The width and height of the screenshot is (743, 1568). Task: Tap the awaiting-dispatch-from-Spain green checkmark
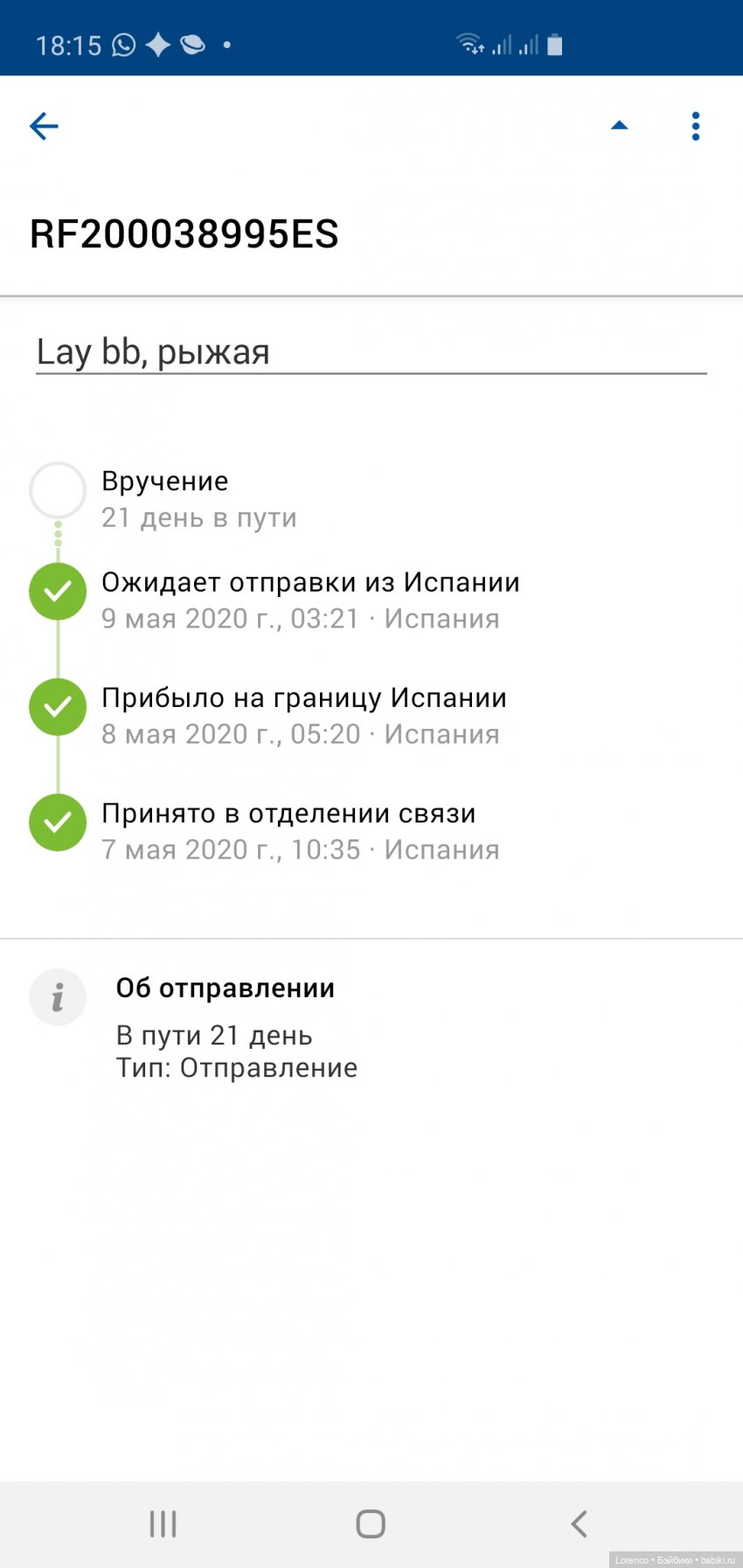click(x=58, y=592)
